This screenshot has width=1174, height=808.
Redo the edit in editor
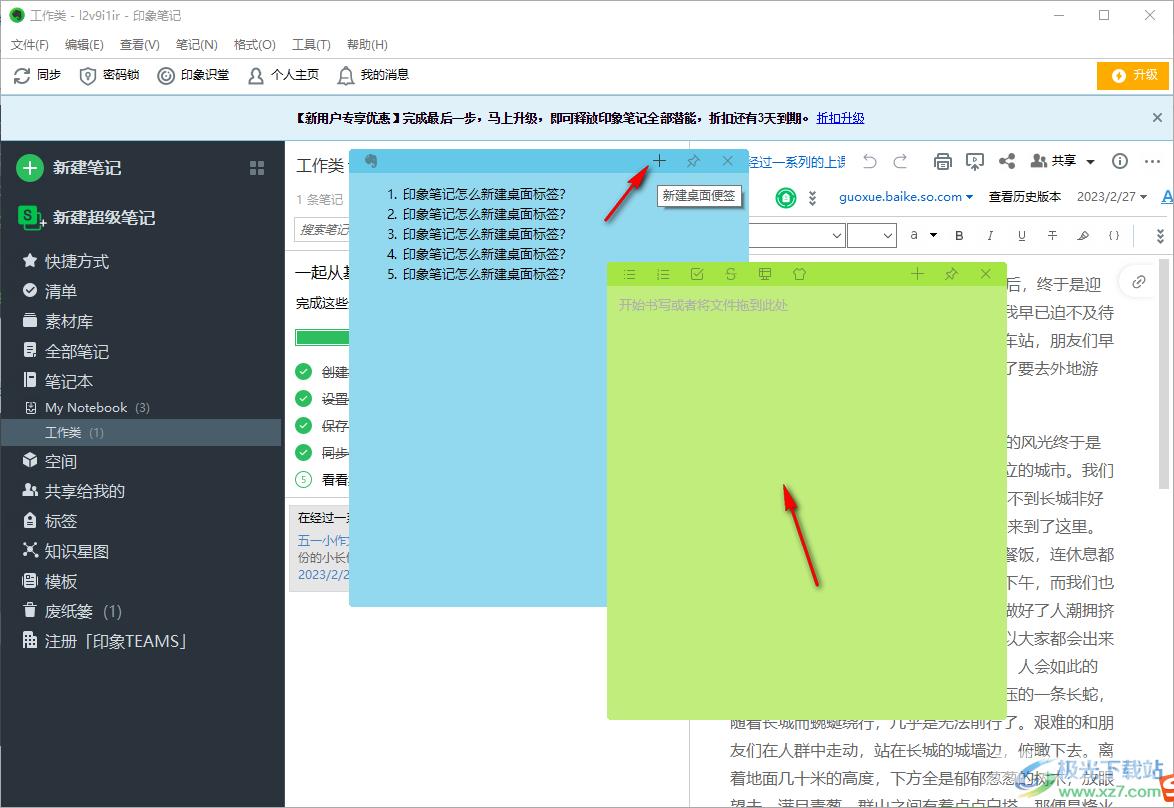901,161
